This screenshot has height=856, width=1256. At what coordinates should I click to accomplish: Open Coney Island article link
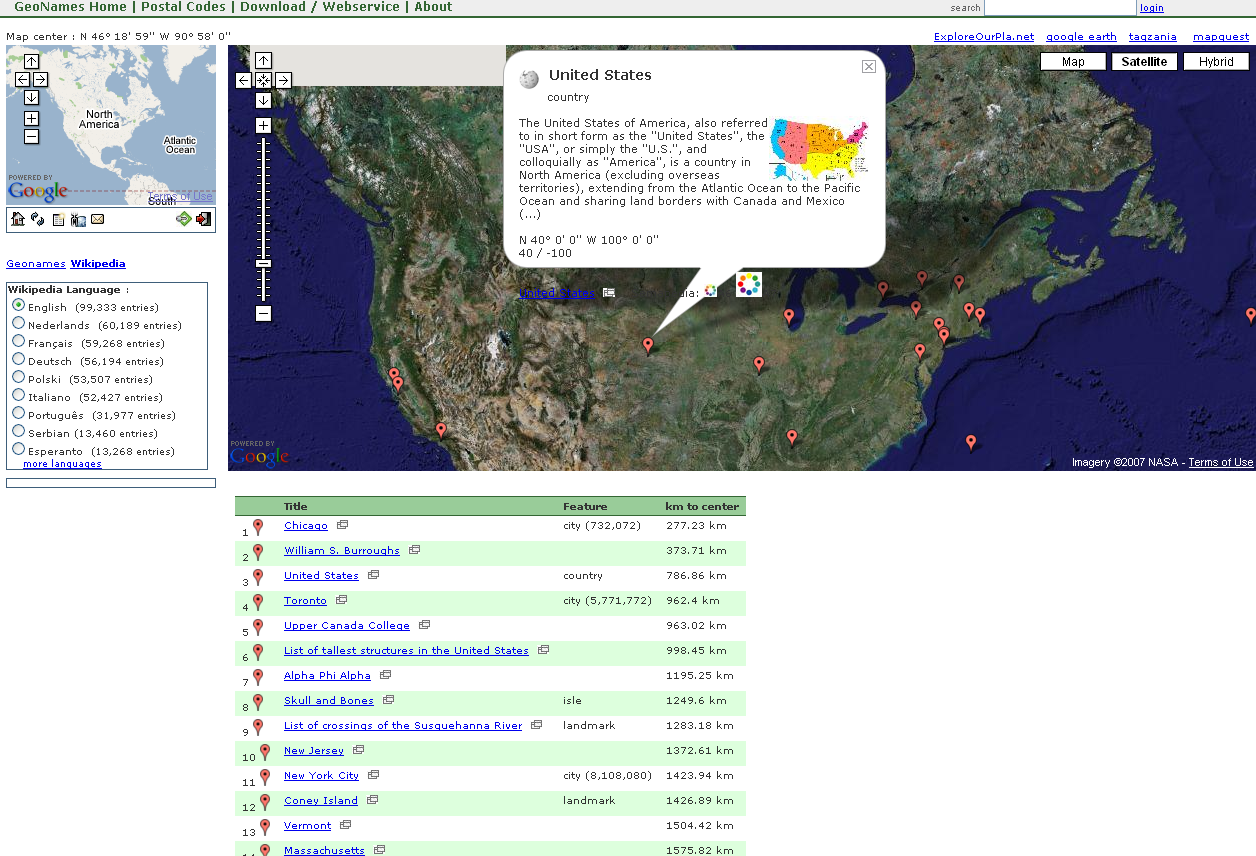321,801
